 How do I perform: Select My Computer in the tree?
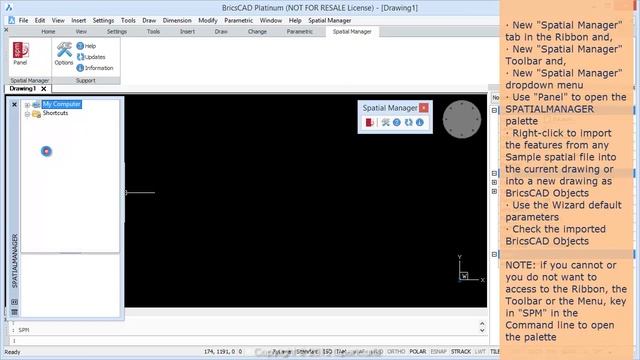pos(62,104)
